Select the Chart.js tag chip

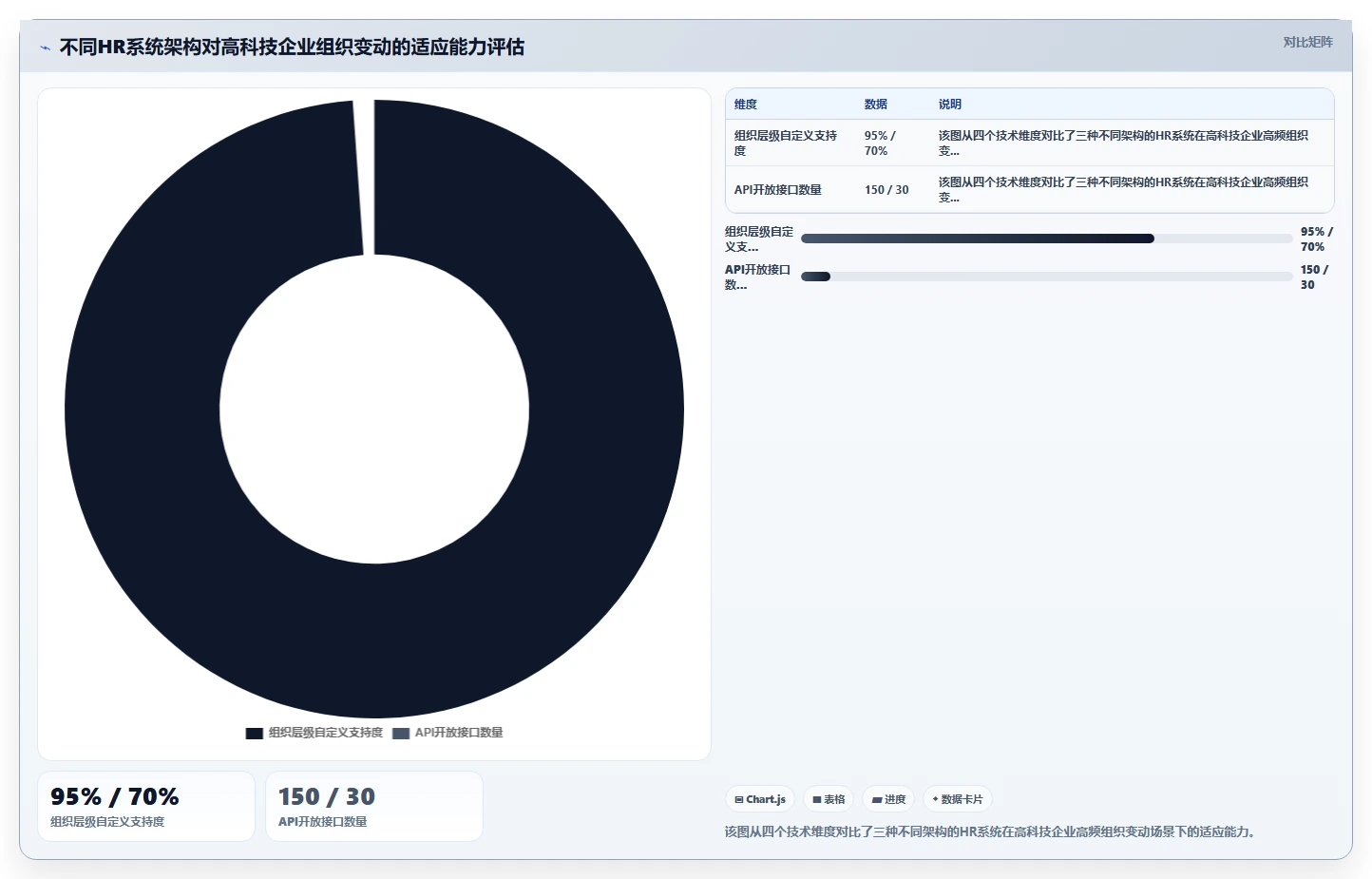pyautogui.click(x=760, y=799)
